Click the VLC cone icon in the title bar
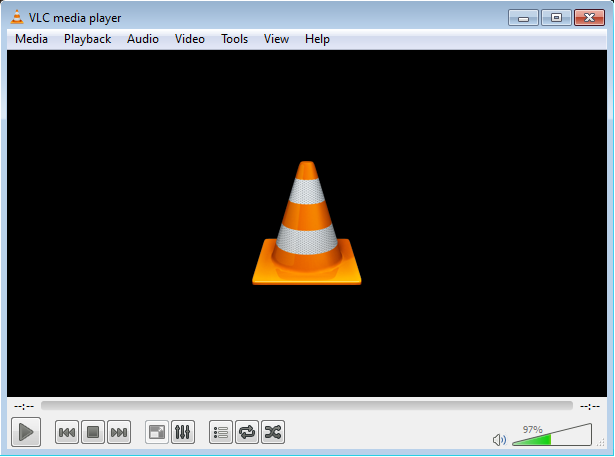 pyautogui.click(x=16, y=17)
